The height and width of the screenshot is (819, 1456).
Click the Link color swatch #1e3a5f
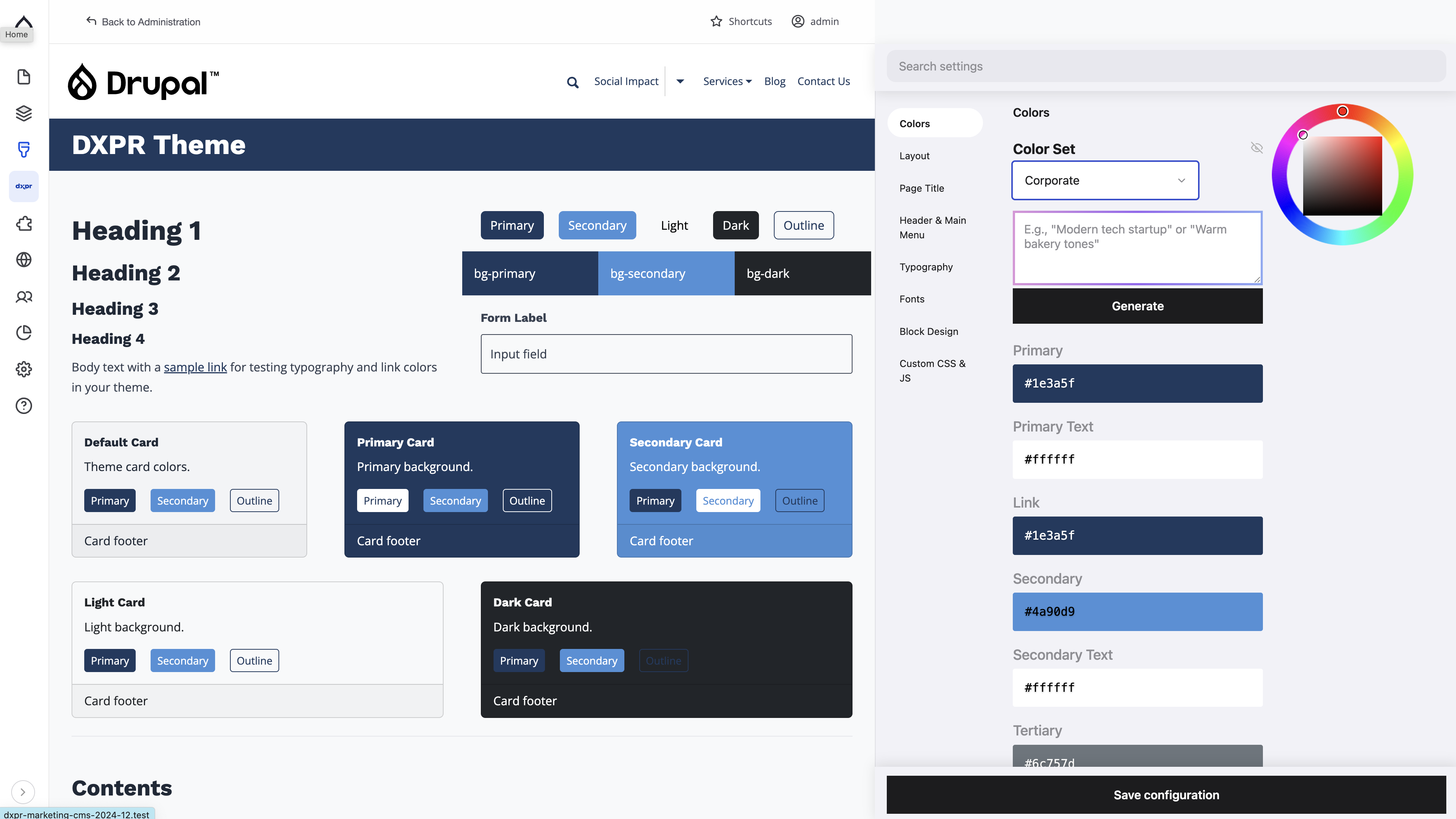pyautogui.click(x=1137, y=536)
